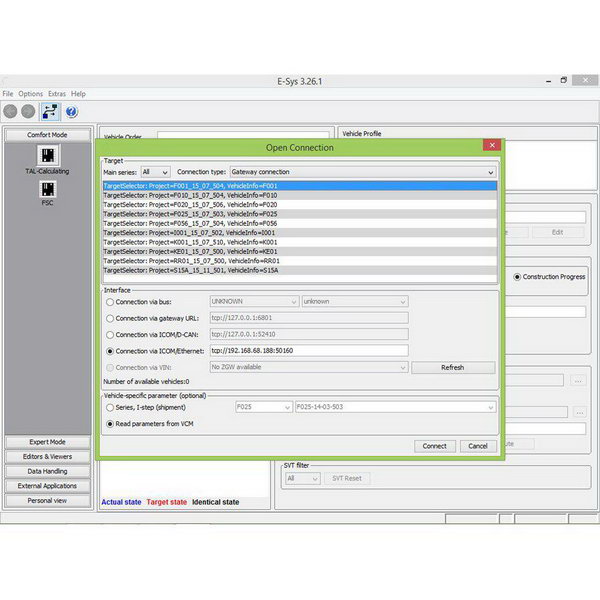Restore the E-Sys main window
The image size is (600, 600).
click(564, 80)
